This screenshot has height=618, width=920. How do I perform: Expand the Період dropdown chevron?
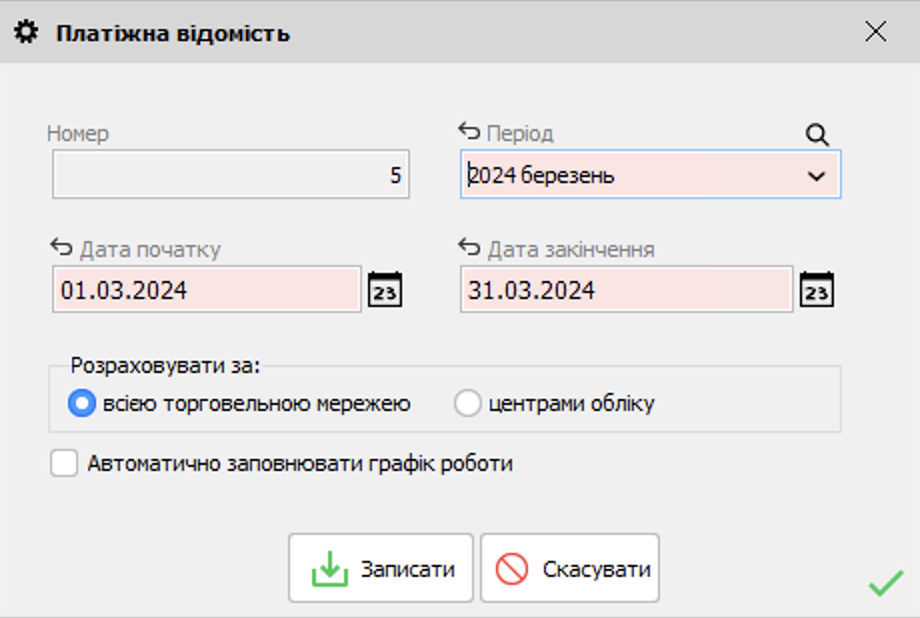(x=817, y=176)
